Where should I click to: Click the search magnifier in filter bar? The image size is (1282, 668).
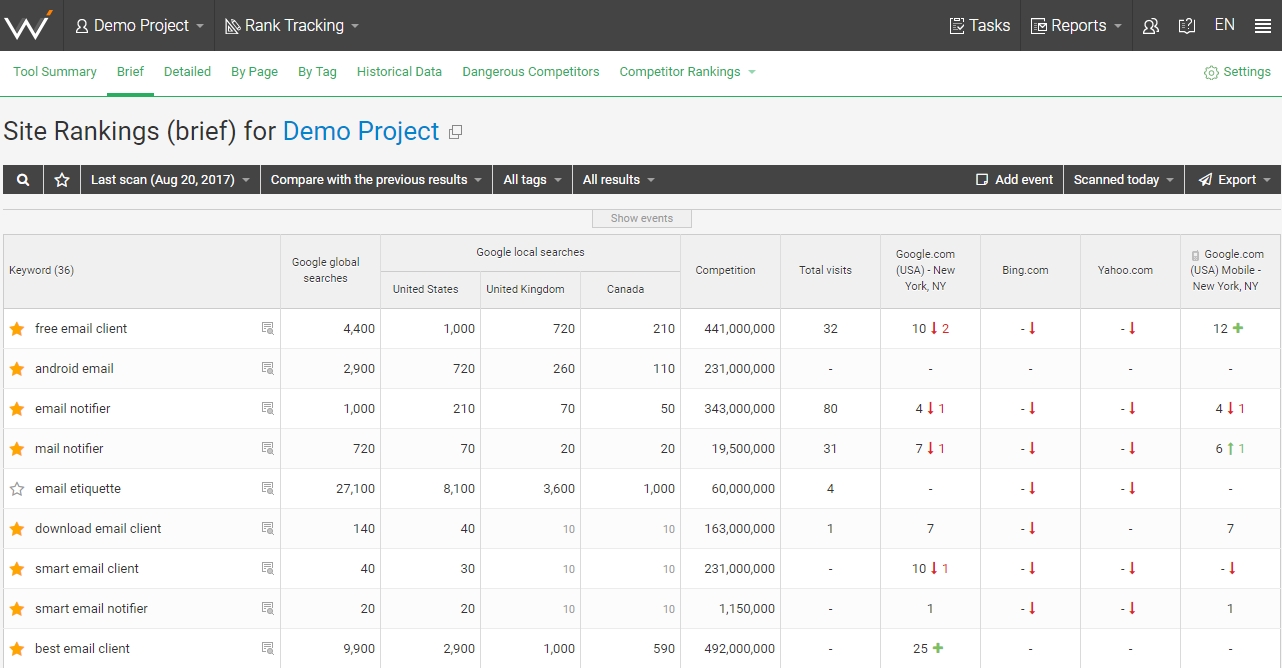pos(23,180)
